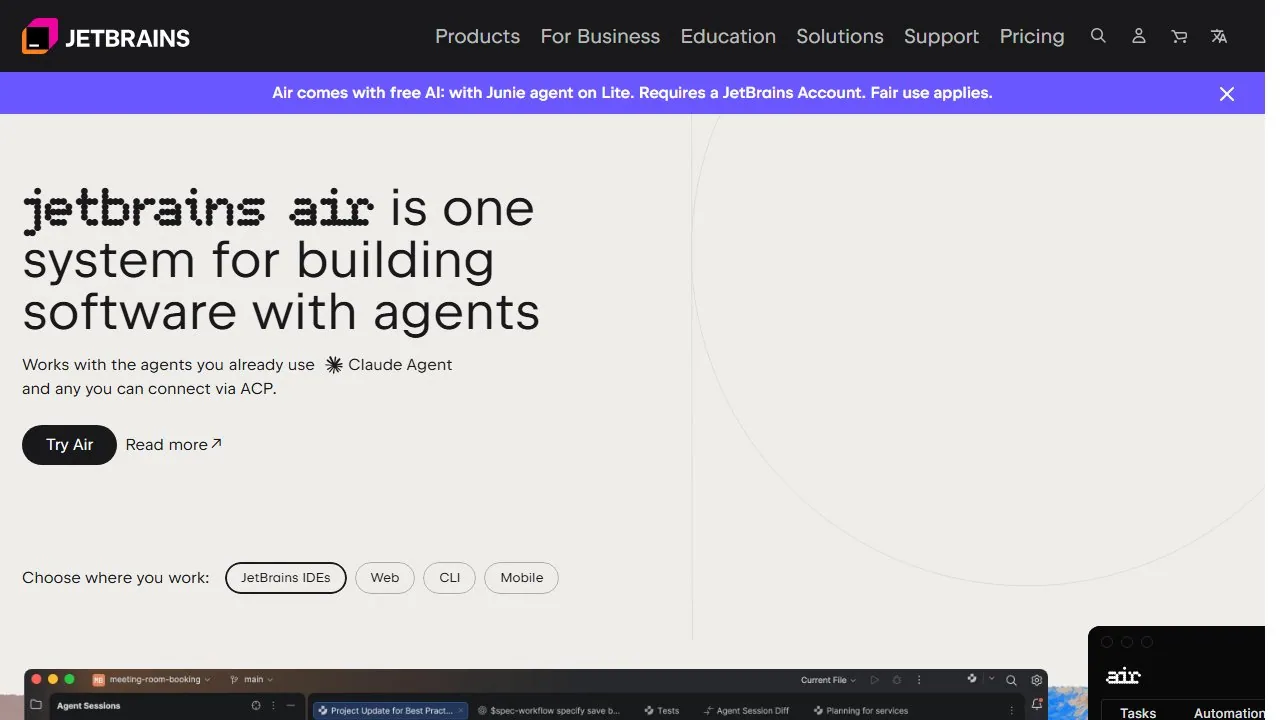Open the Tasks tab in the dark panel
The width and height of the screenshot is (1280, 720).
(1138, 712)
